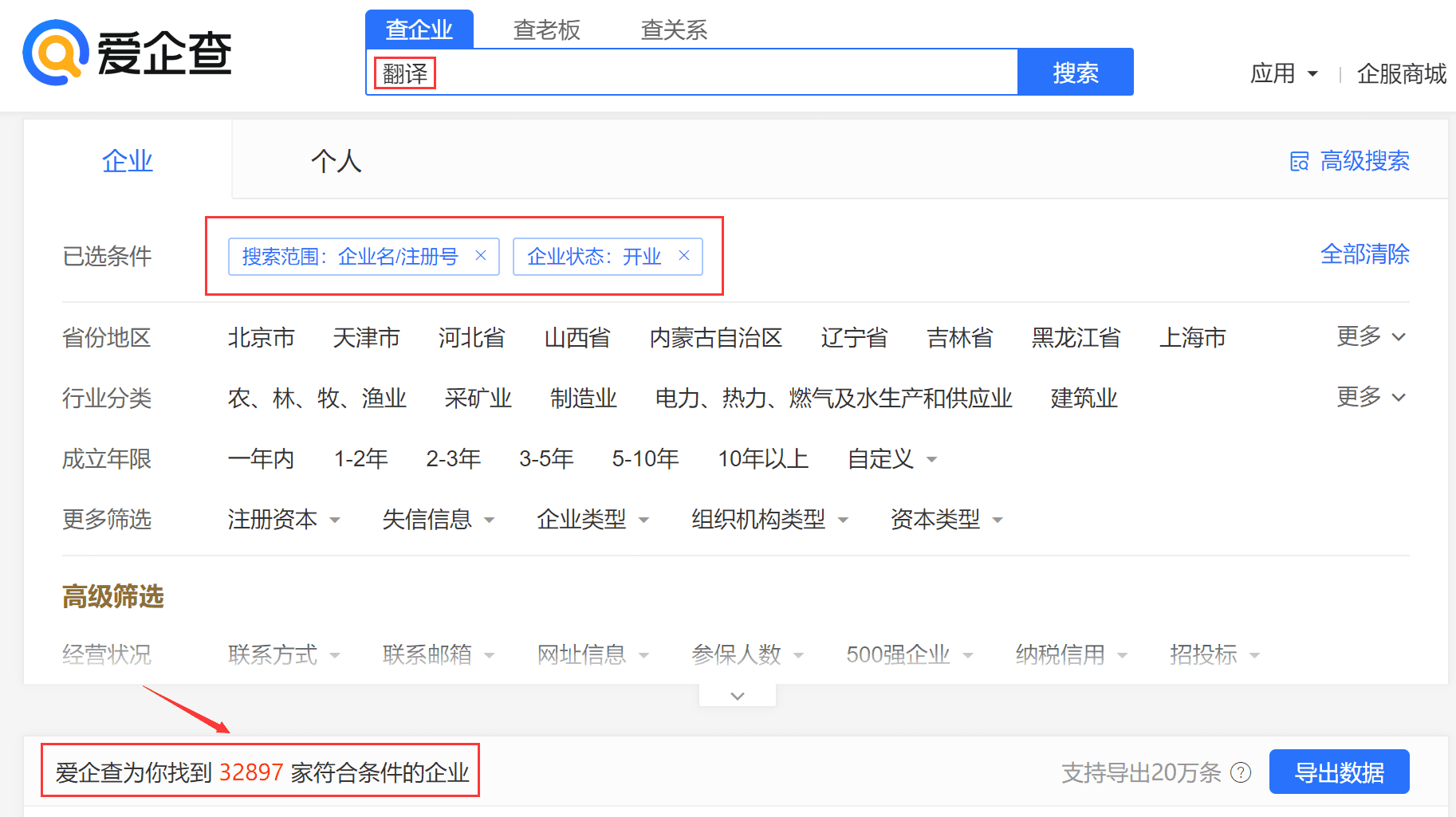Viewport: 1456px width, 817px height.
Task: Filter by 制造业 industry
Action: [584, 399]
